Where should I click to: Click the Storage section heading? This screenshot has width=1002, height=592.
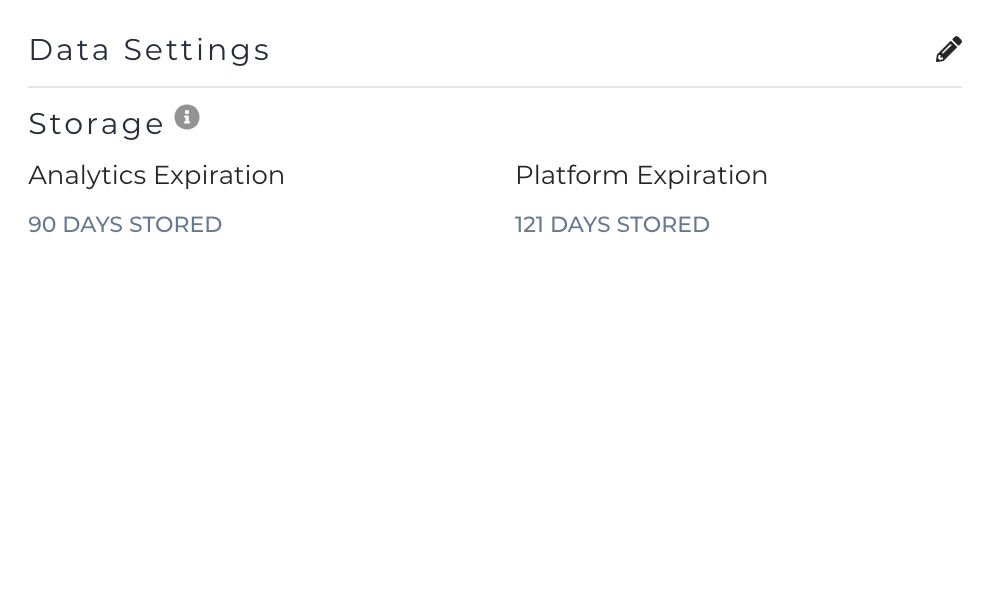coord(96,123)
